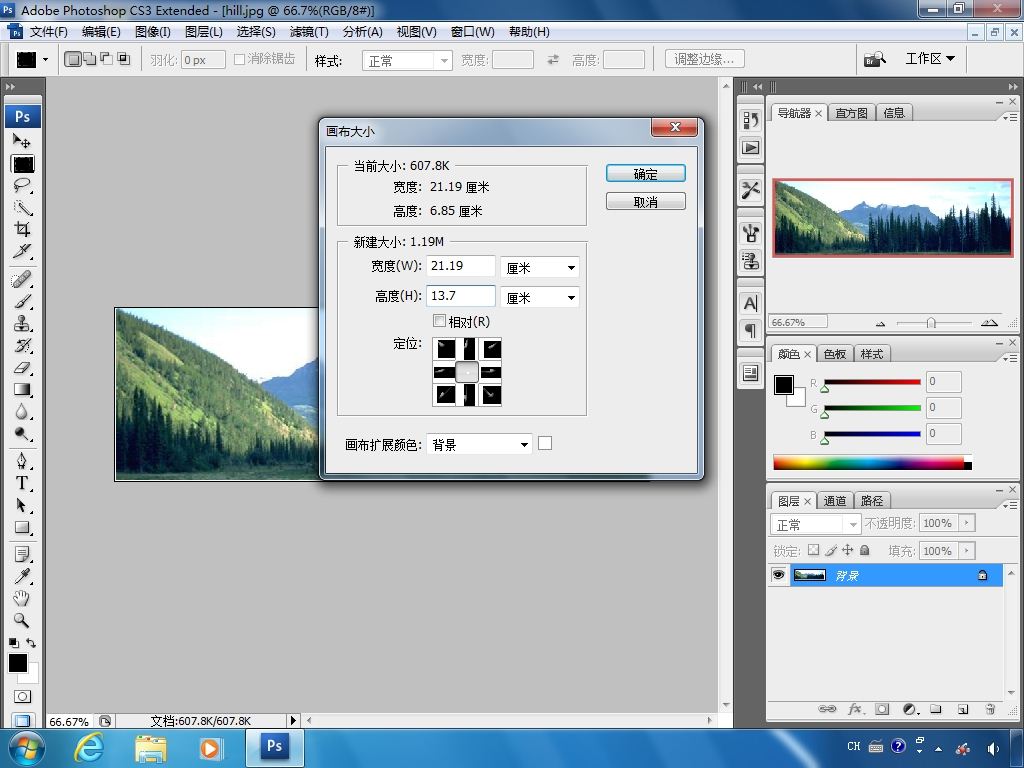The image size is (1024, 768).
Task: Open the 图像(I) menu
Action: [x=153, y=31]
